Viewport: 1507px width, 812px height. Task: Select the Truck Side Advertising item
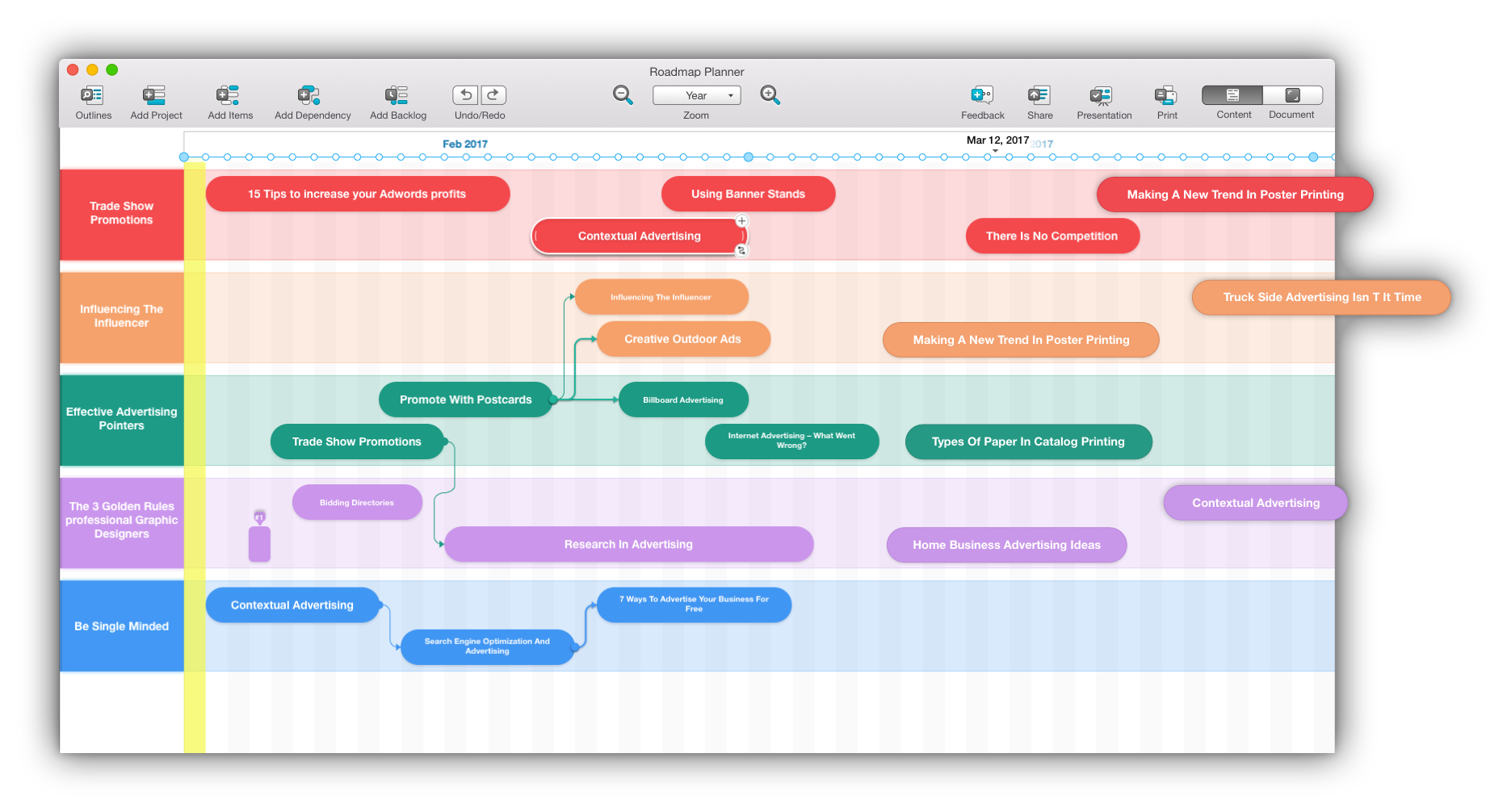pos(1321,297)
